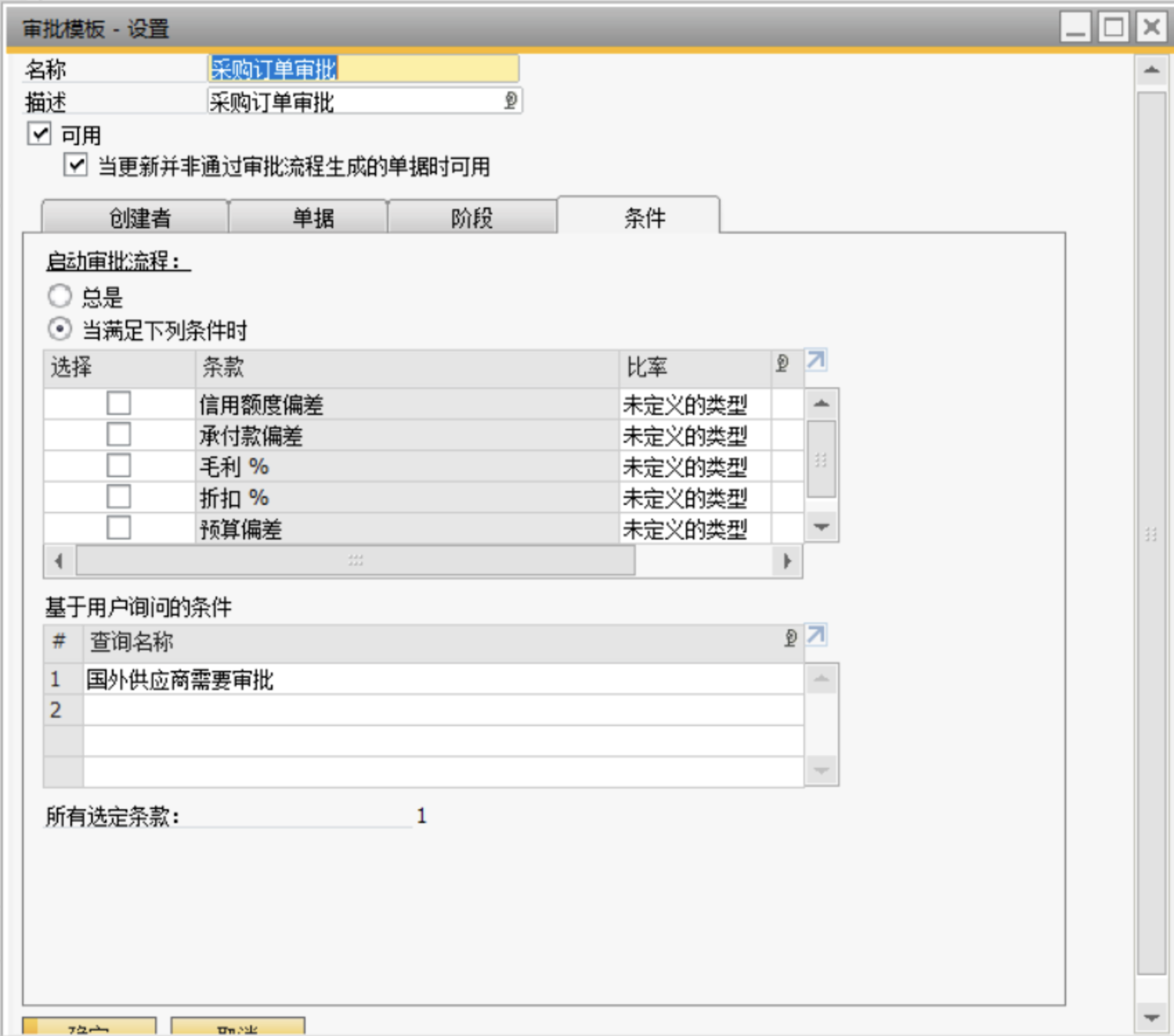Click expand icon above the query table

[x=816, y=635]
